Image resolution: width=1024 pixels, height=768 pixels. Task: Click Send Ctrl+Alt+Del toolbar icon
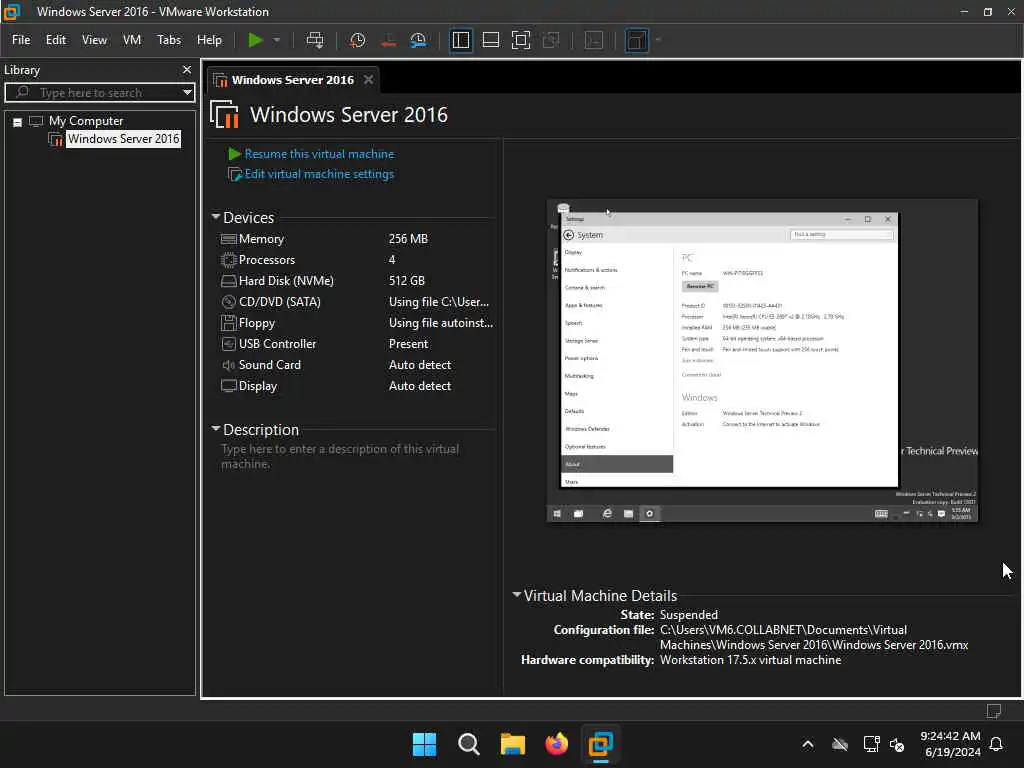point(315,40)
